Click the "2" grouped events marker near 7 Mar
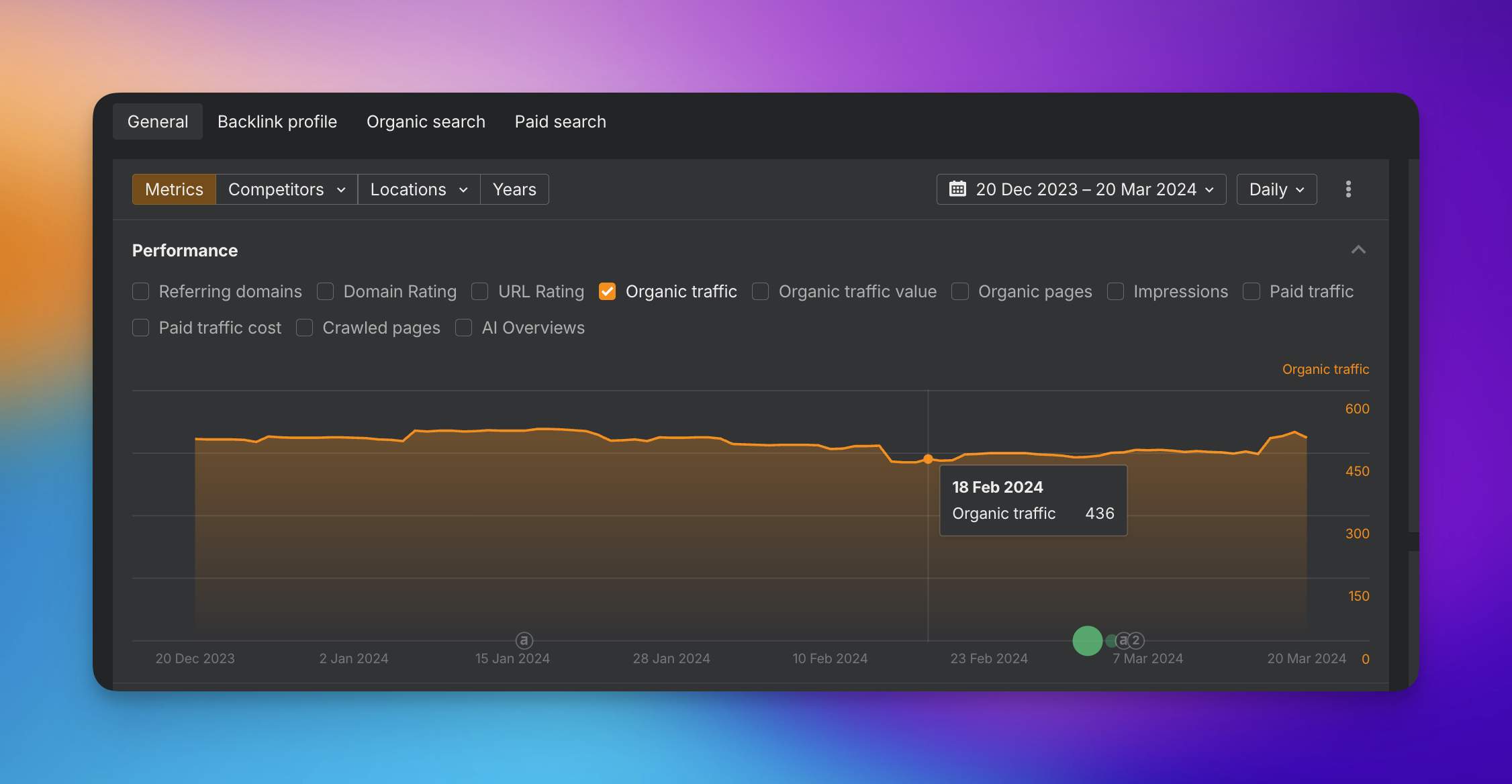This screenshot has width=1512, height=784. tap(1136, 640)
